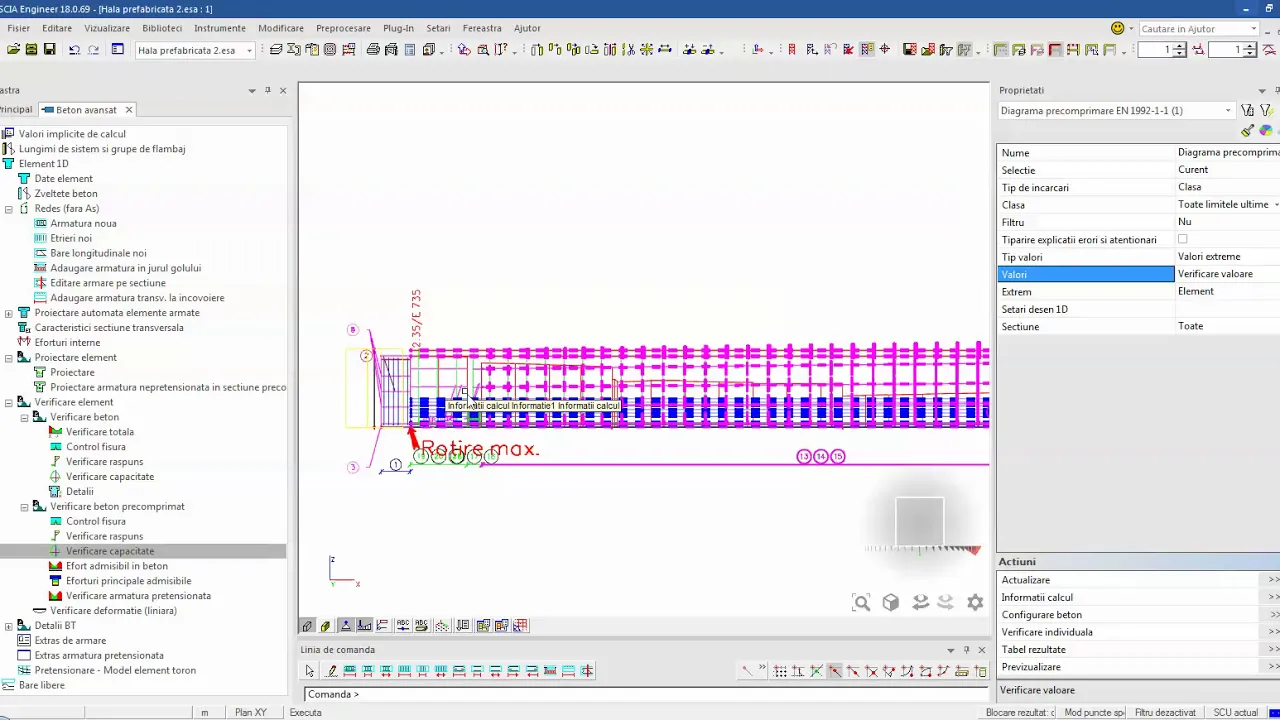Click the Undo arrow icon

74,49
